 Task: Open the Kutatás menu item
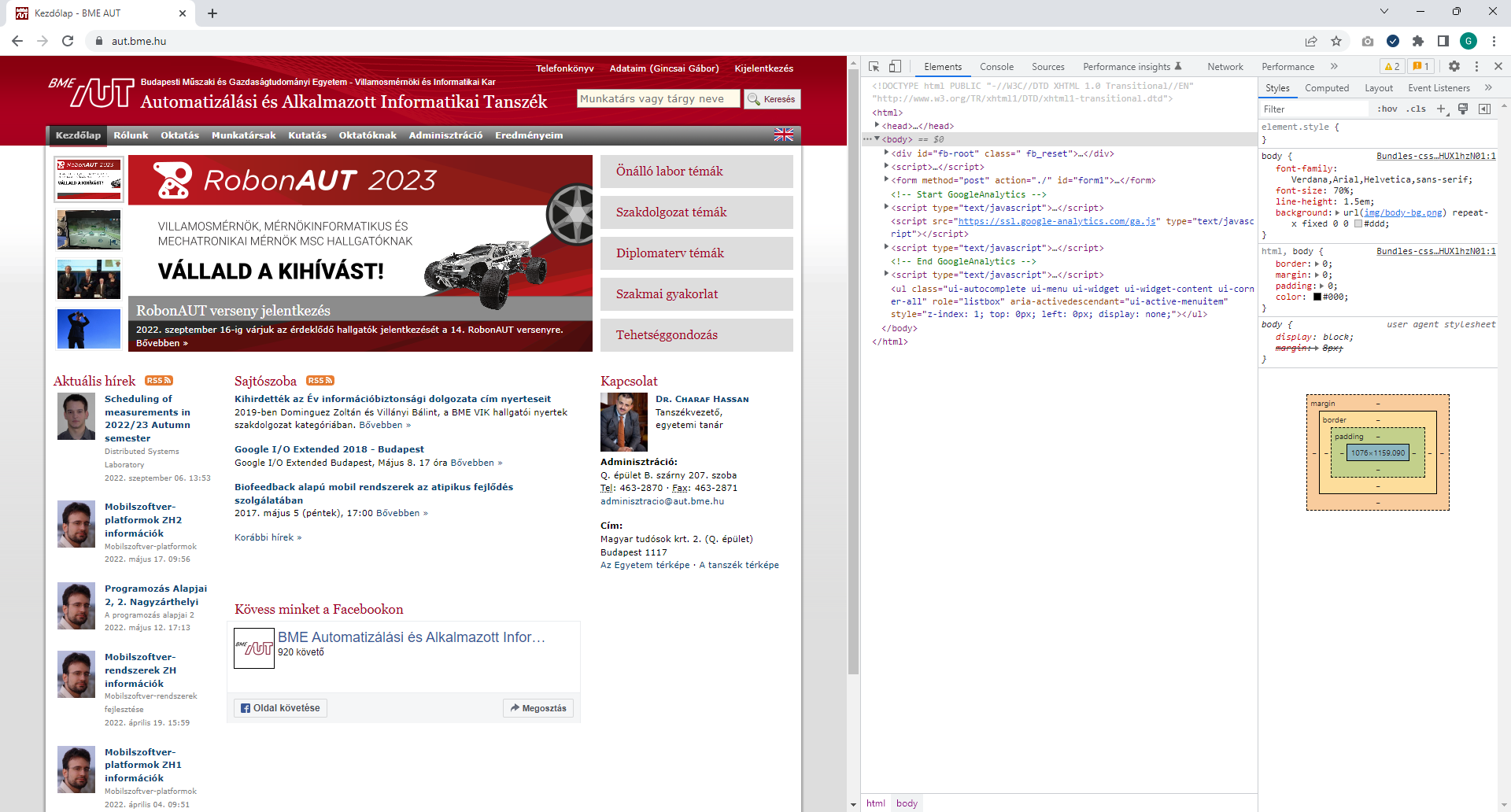[x=307, y=135]
